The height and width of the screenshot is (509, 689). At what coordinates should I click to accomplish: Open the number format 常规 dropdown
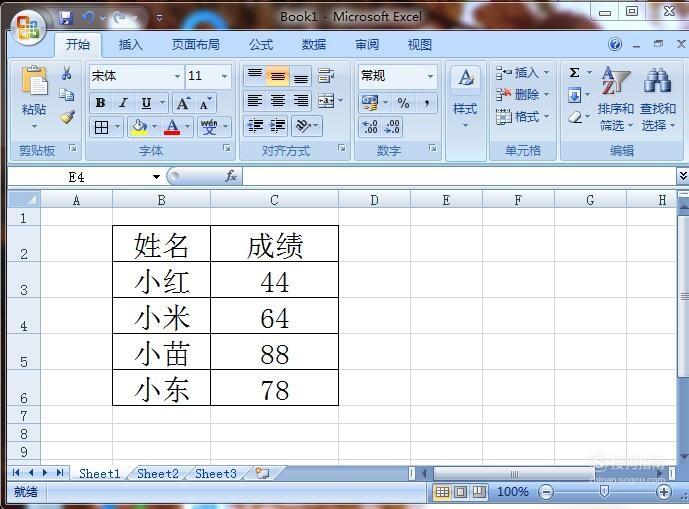point(431,76)
